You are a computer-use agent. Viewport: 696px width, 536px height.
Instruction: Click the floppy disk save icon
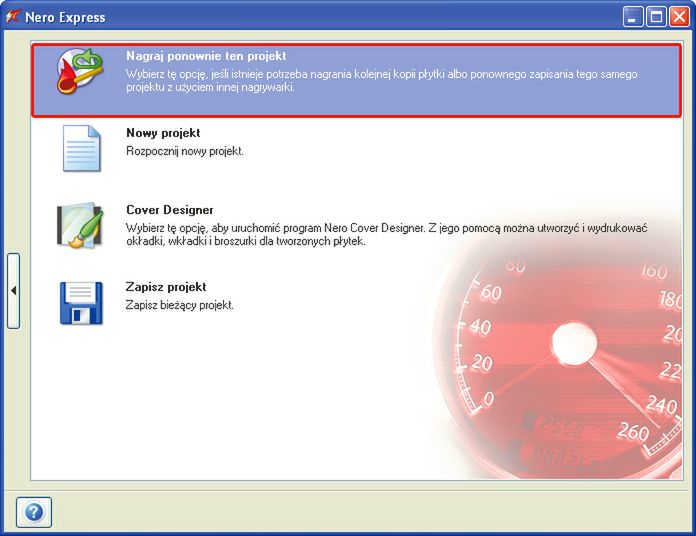(x=81, y=303)
